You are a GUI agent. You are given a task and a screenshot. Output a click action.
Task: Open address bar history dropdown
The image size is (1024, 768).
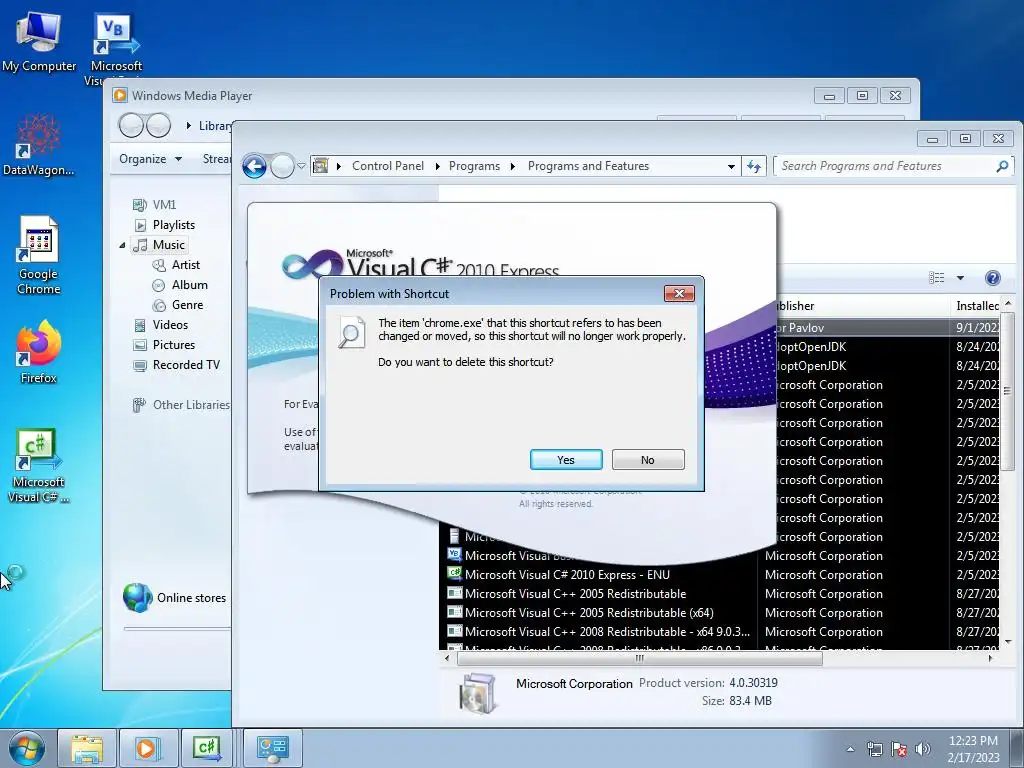[731, 167]
